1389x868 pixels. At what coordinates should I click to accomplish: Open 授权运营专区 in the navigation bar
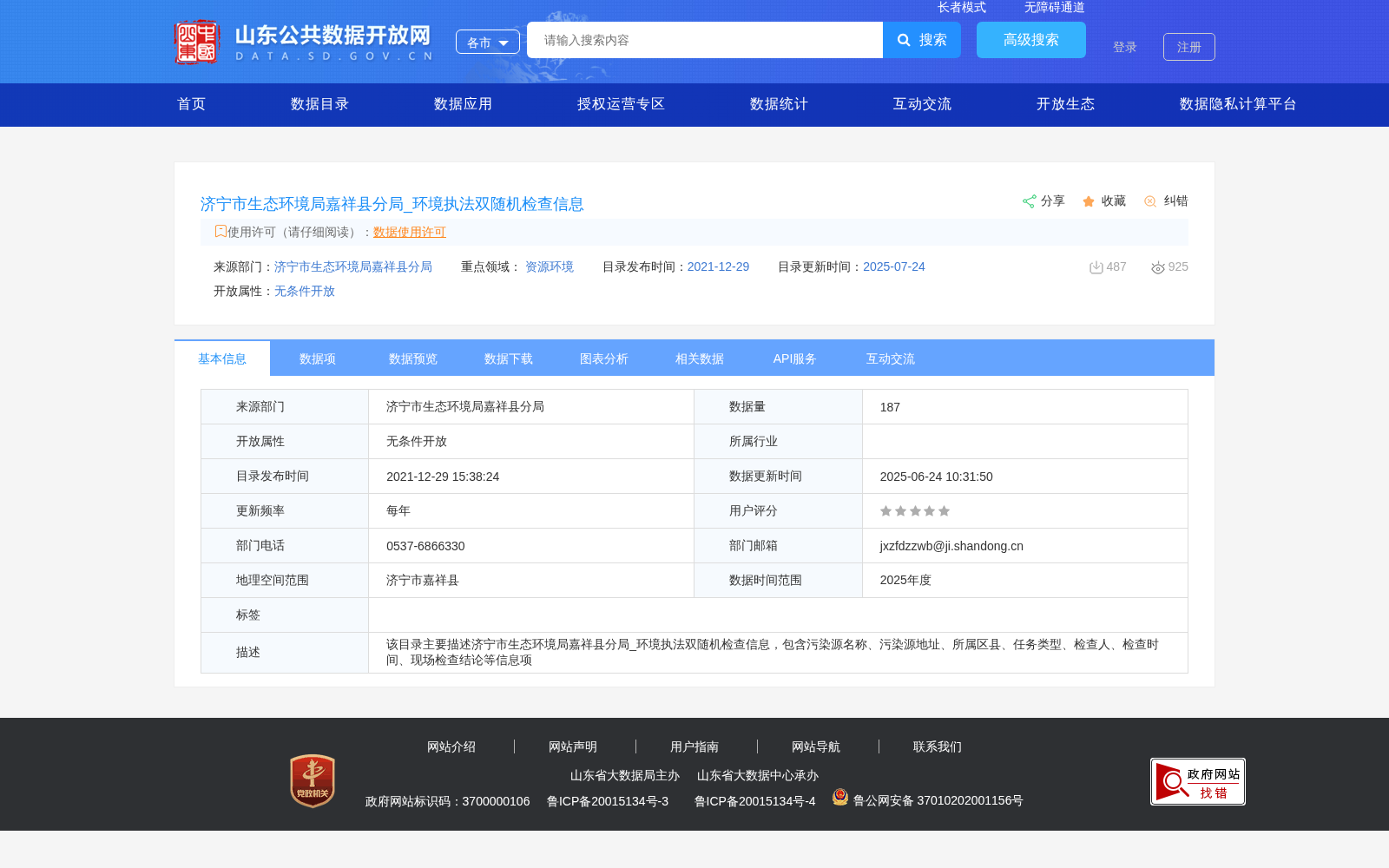(x=622, y=104)
